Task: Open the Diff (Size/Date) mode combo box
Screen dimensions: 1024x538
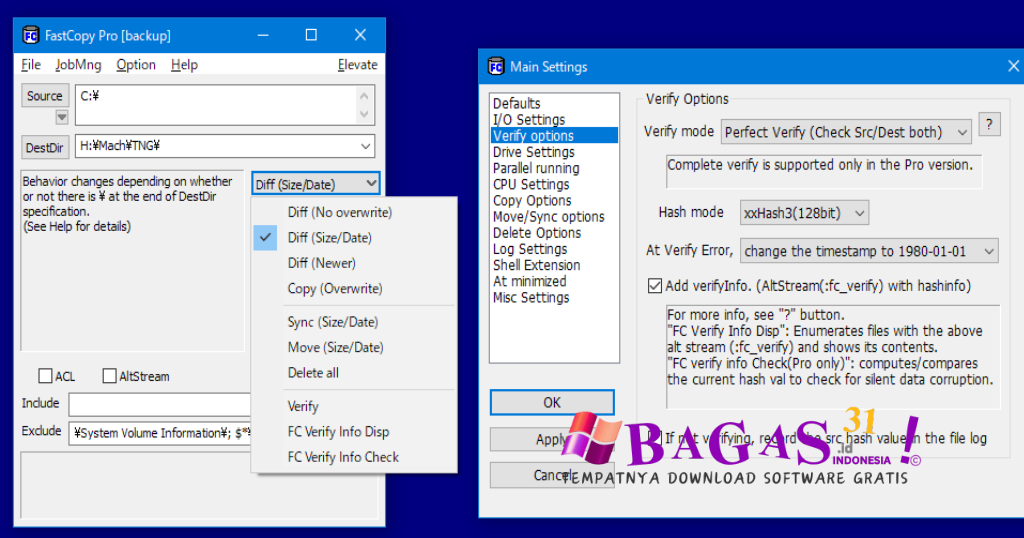Action: (315, 184)
